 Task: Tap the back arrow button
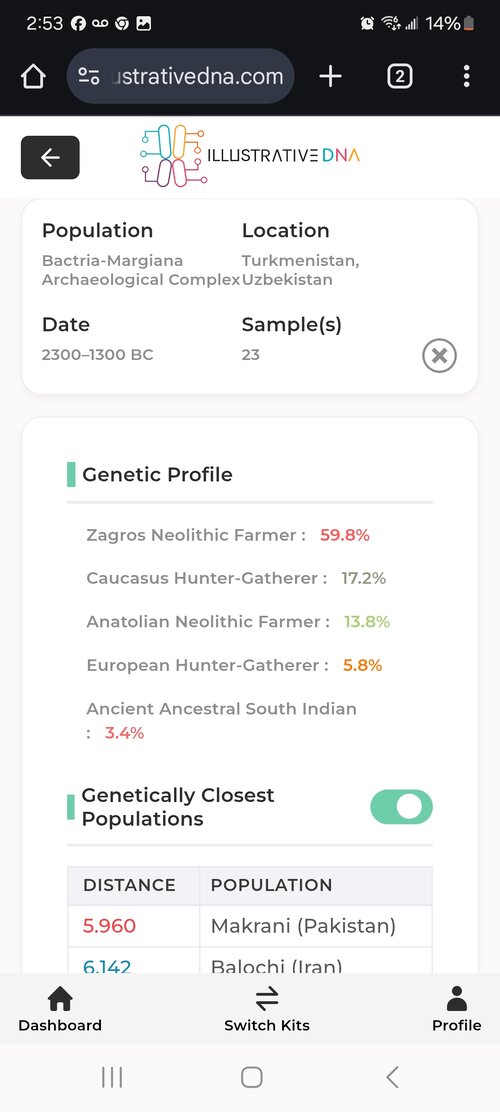pyautogui.click(x=50, y=157)
